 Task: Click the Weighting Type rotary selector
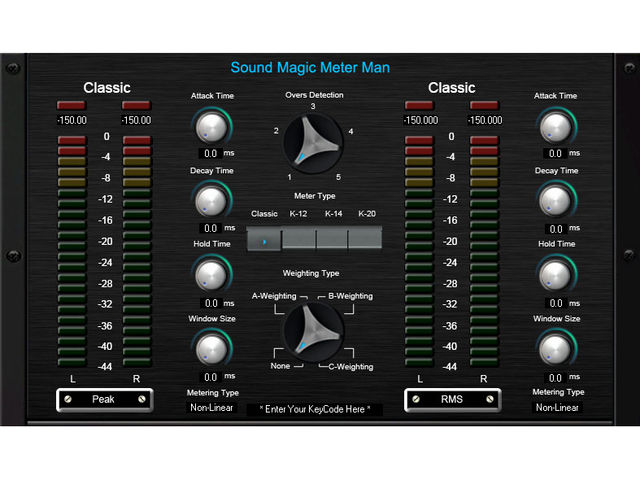click(x=313, y=332)
